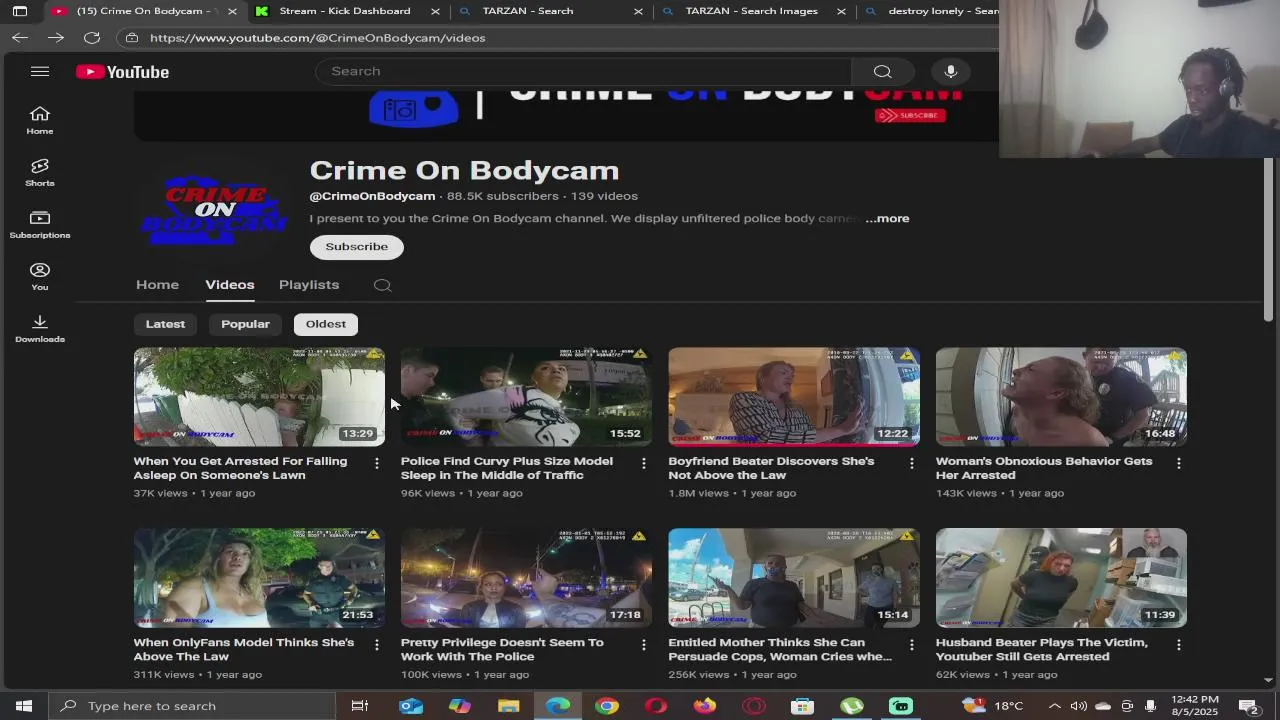The width and height of the screenshot is (1280, 720).
Task: Switch to channel Playlists tab
Action: [x=309, y=285]
